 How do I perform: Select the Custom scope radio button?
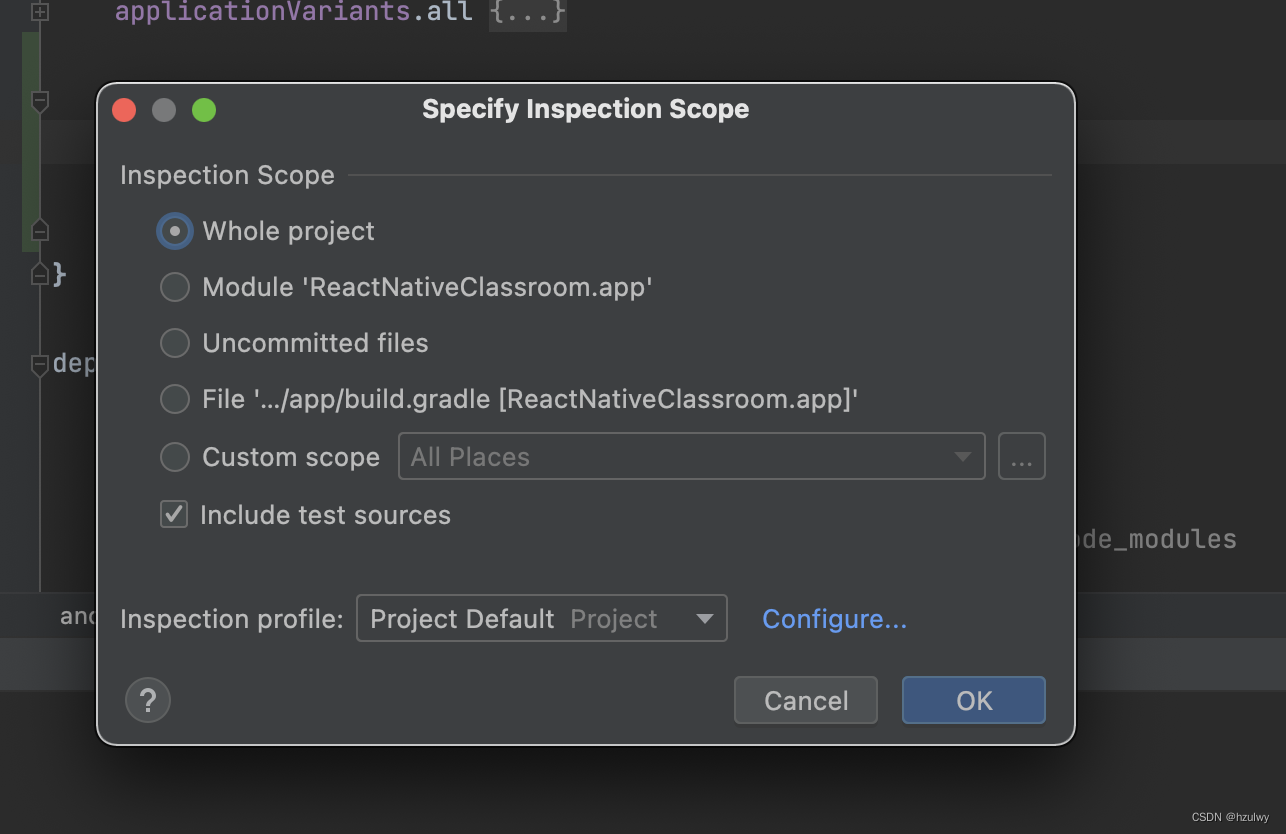(175, 457)
